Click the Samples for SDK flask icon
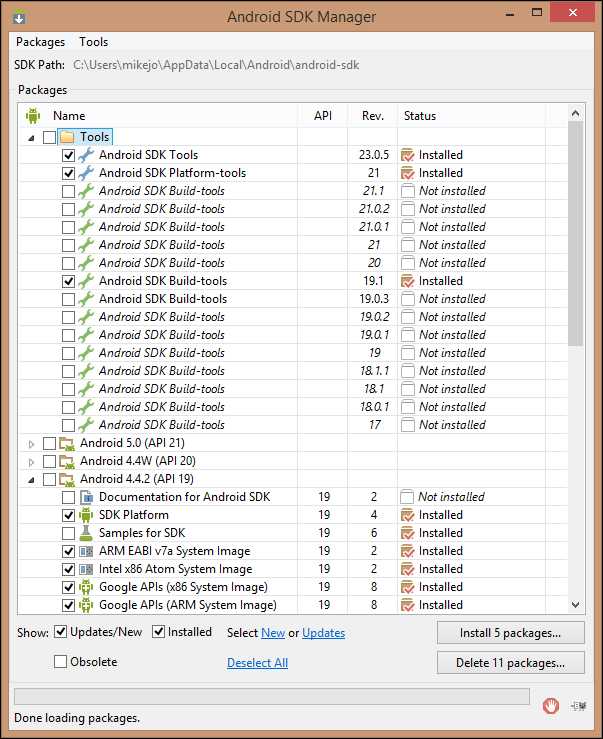 [86, 533]
